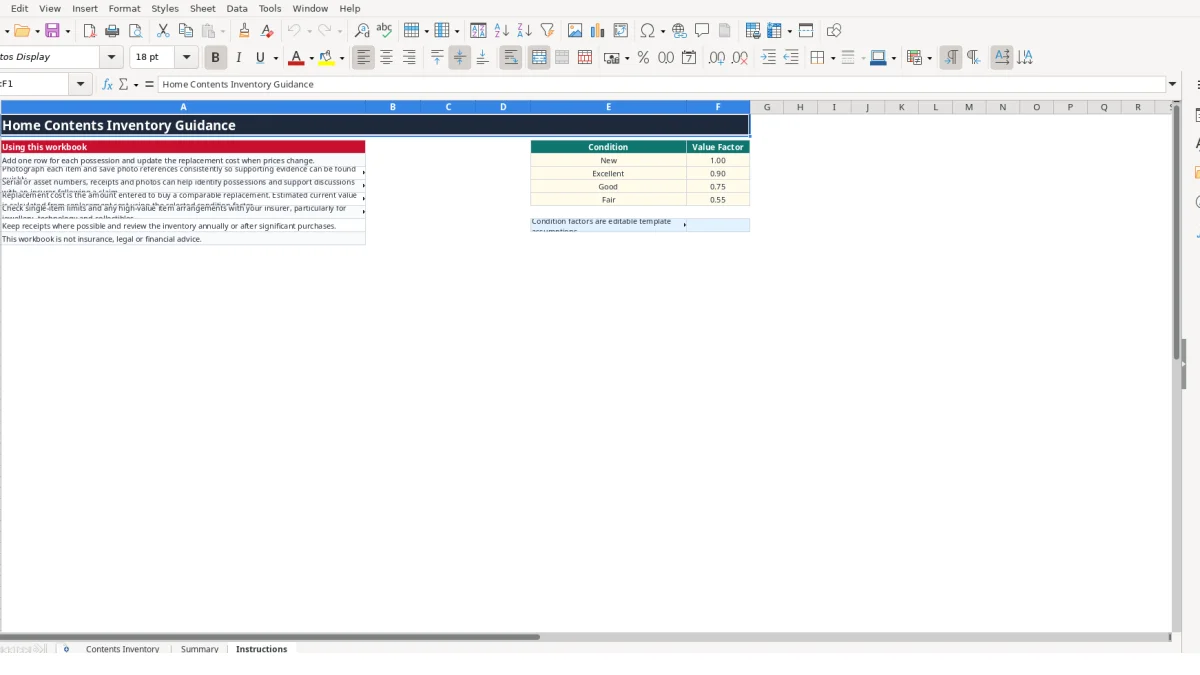1200x675 pixels.
Task: Click the Function Wizard fx icon
Action: click(x=108, y=85)
